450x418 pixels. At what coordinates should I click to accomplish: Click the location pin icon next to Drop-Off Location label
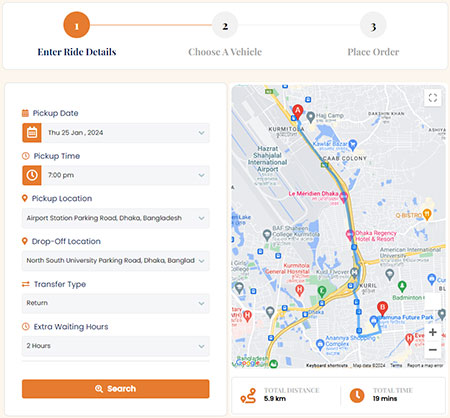[24, 241]
